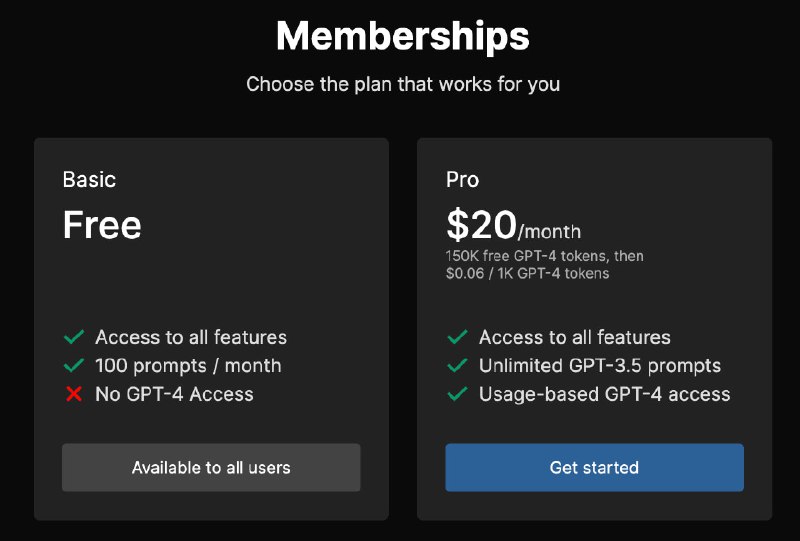
Task: Click the red X beside No GPT-4 Access
Action: click(73, 394)
